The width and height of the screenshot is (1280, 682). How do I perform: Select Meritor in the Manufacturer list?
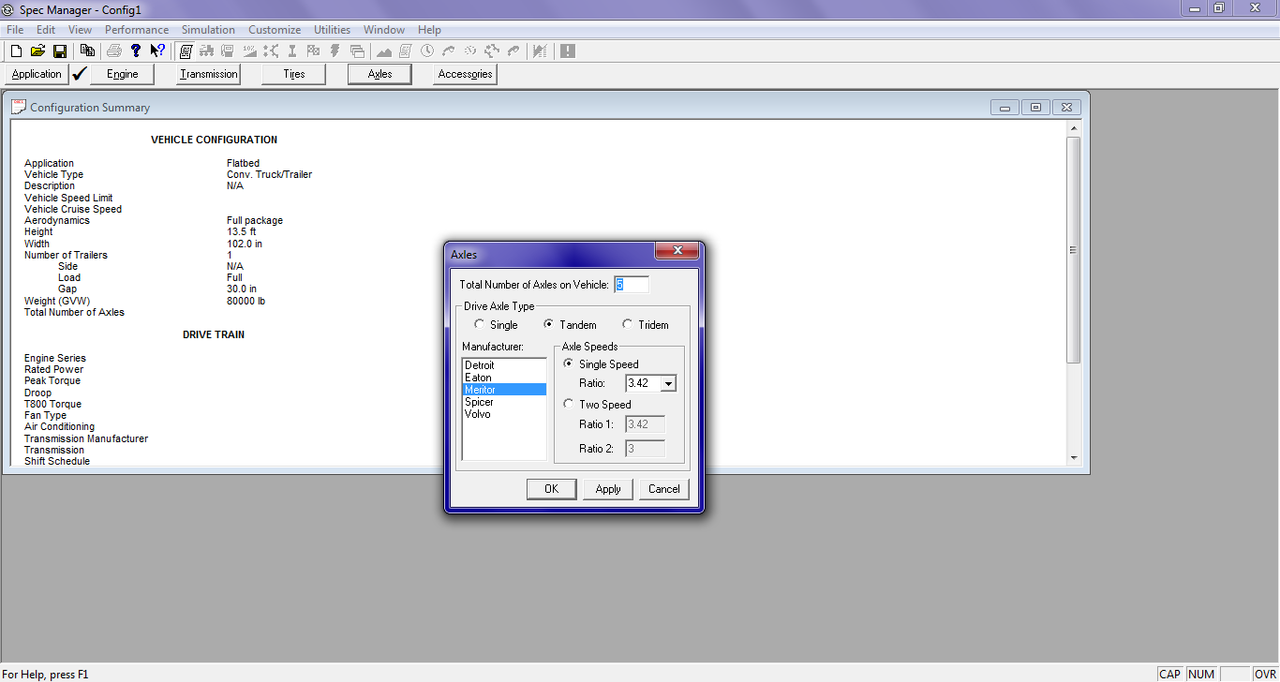(x=504, y=390)
